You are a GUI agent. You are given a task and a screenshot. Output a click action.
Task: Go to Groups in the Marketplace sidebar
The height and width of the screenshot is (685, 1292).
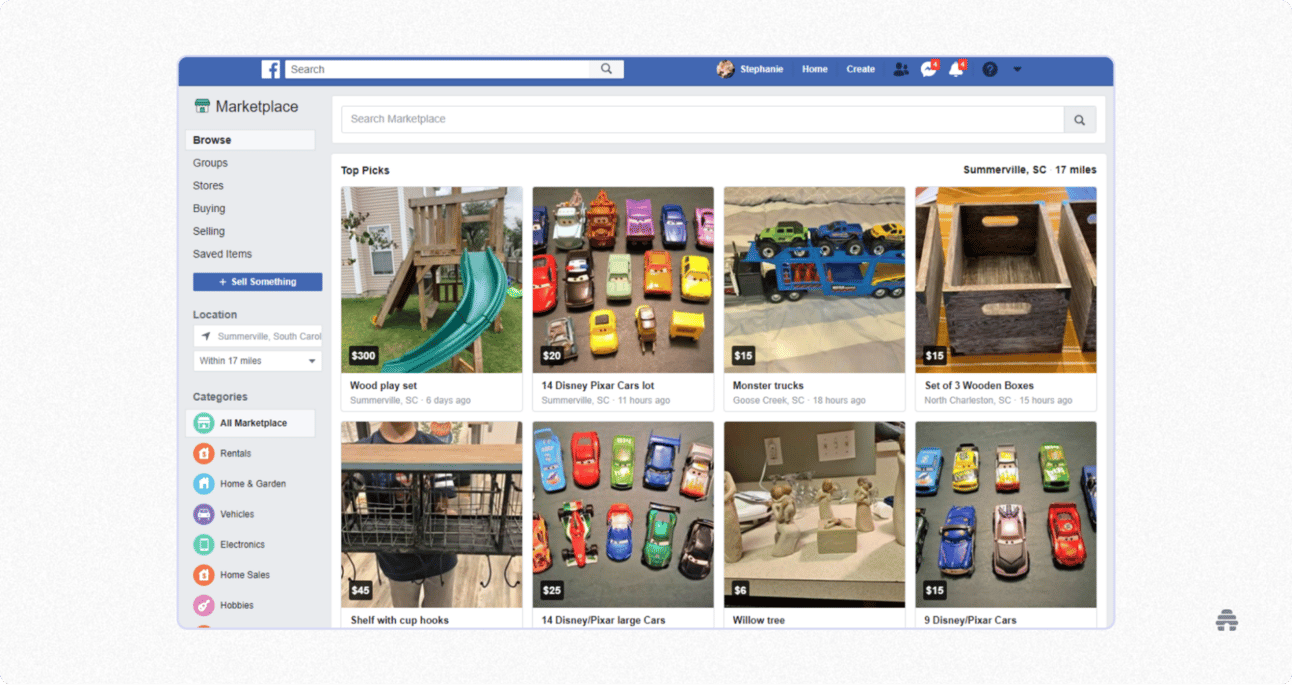click(210, 163)
